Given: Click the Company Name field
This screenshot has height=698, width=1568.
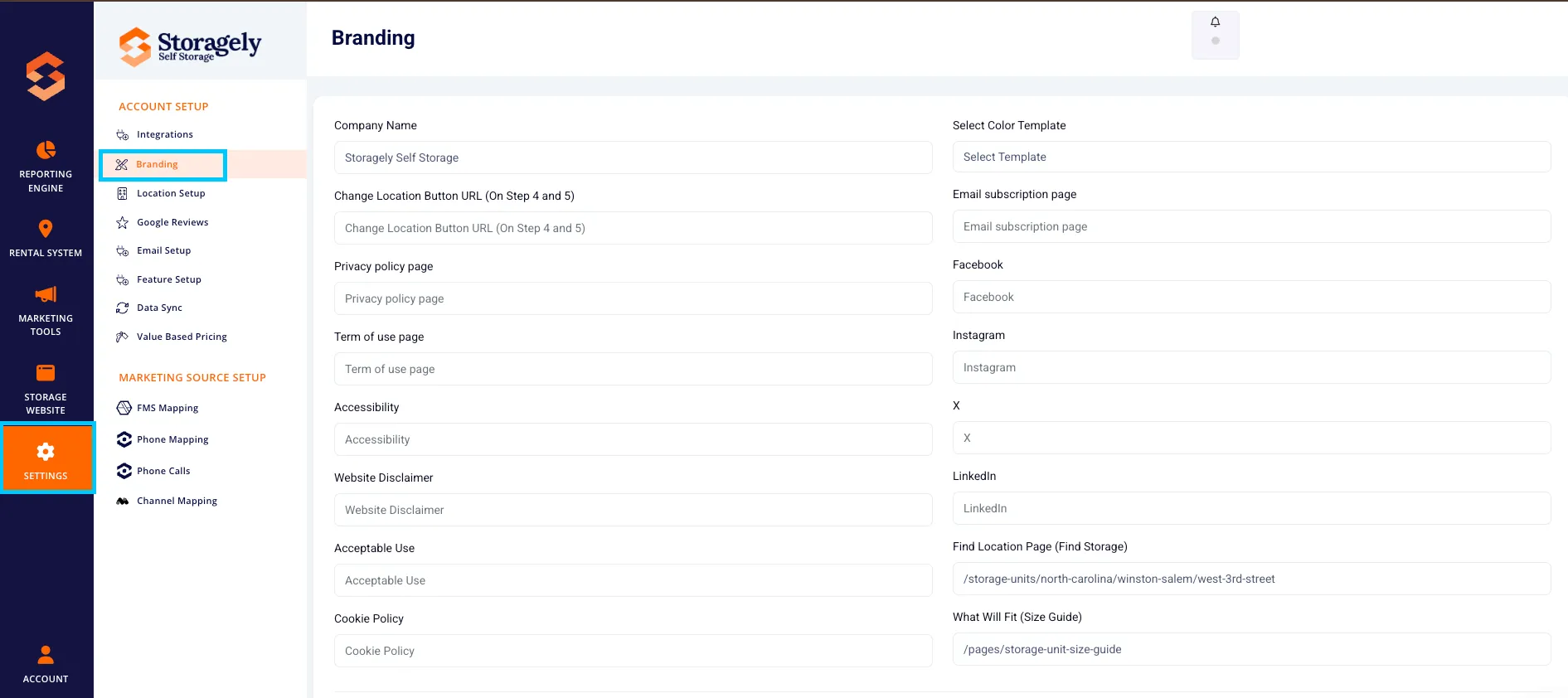Looking at the screenshot, I should (x=633, y=158).
